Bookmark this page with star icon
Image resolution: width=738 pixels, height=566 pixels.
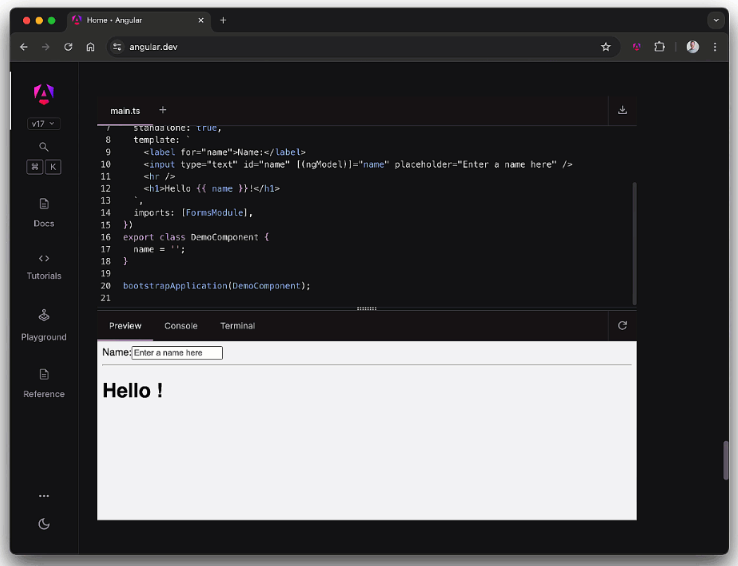(x=606, y=47)
